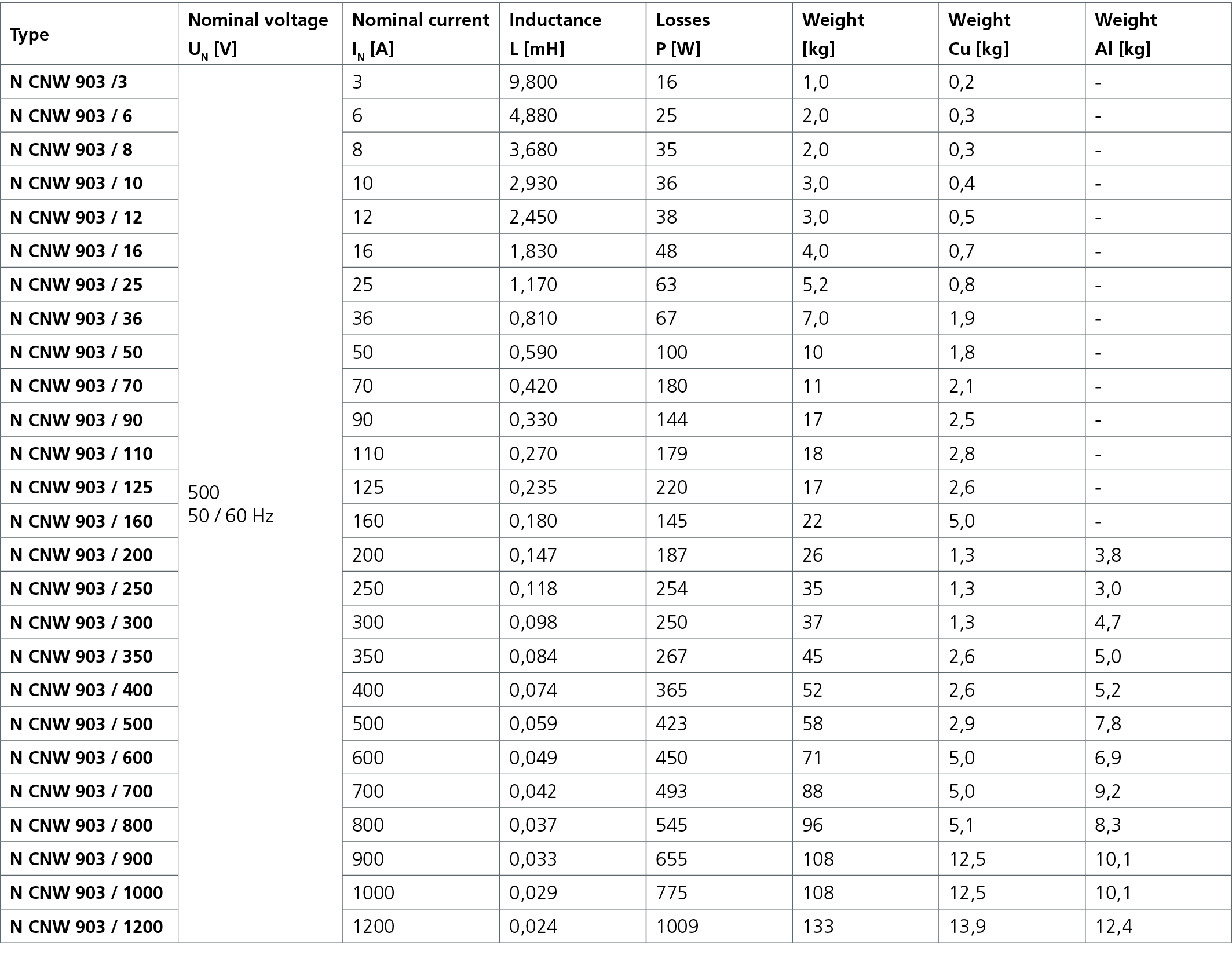The image size is (1232, 955).
Task: Click inductance value 0,024
Action: (x=533, y=927)
